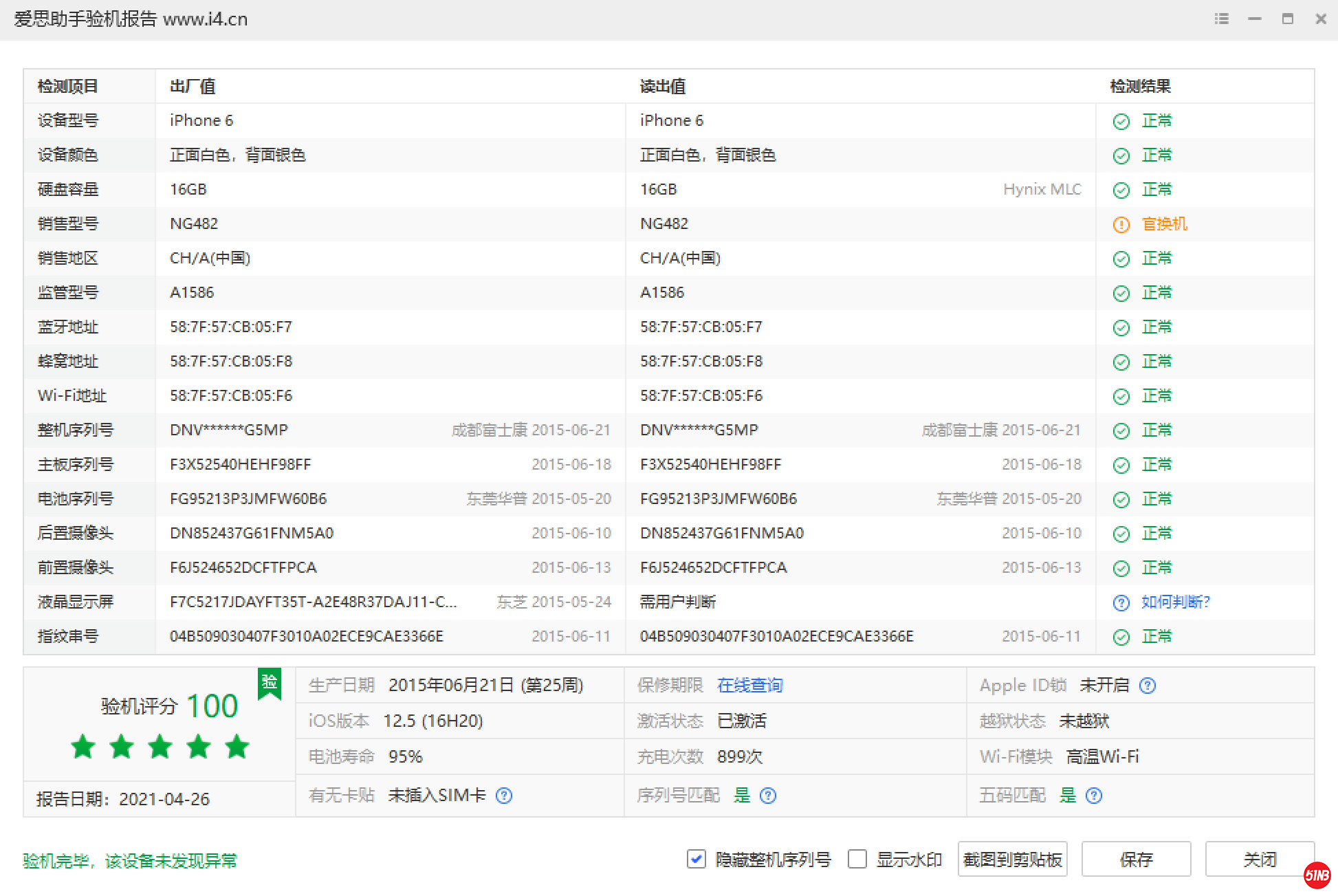Click the help icon next to 未插入SIM卡

(x=504, y=796)
